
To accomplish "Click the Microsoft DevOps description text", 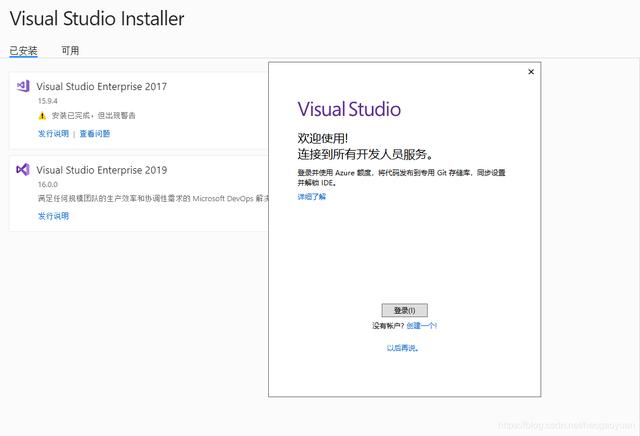I will (153, 198).
